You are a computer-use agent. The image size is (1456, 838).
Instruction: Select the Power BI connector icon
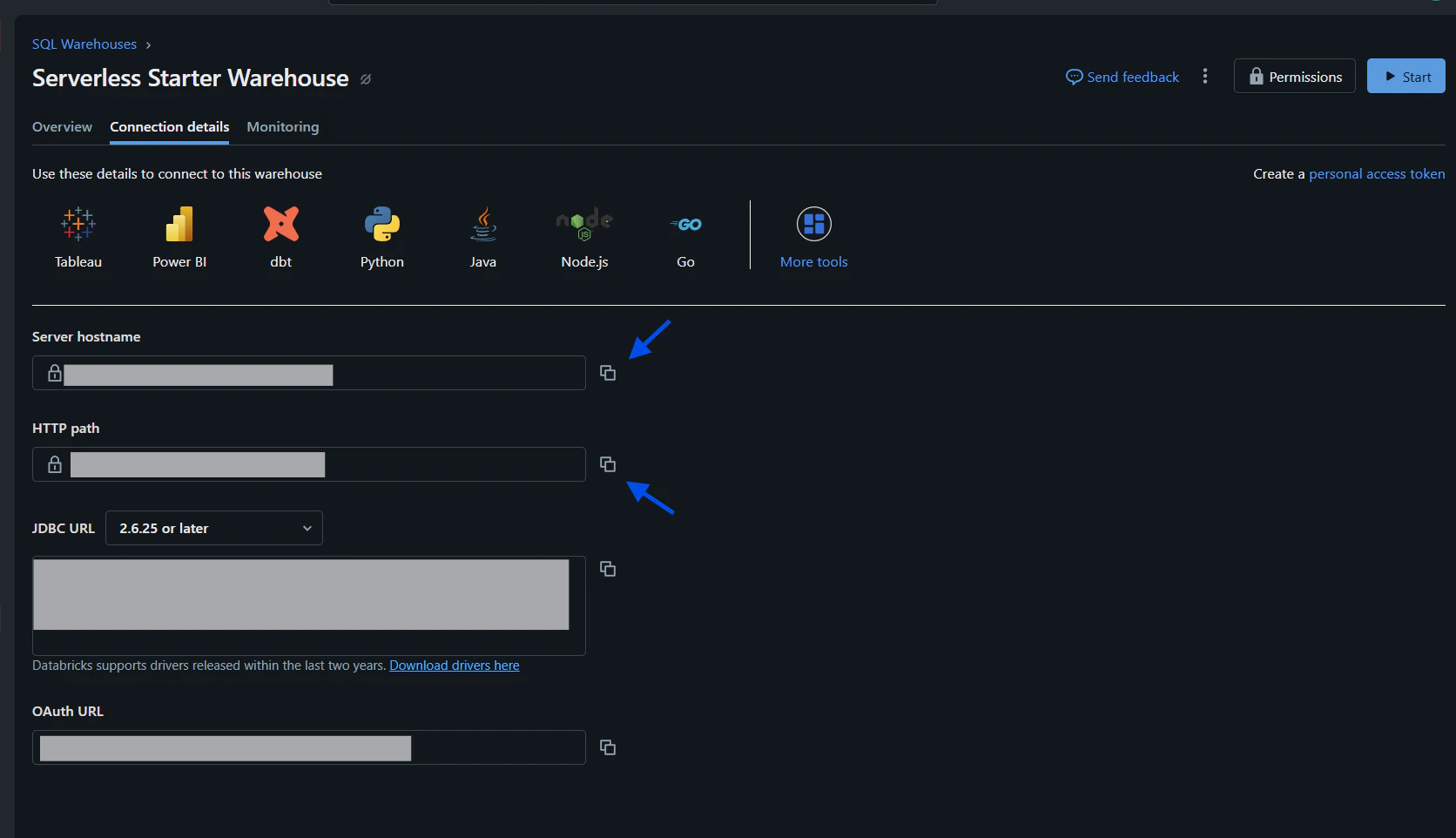click(179, 224)
